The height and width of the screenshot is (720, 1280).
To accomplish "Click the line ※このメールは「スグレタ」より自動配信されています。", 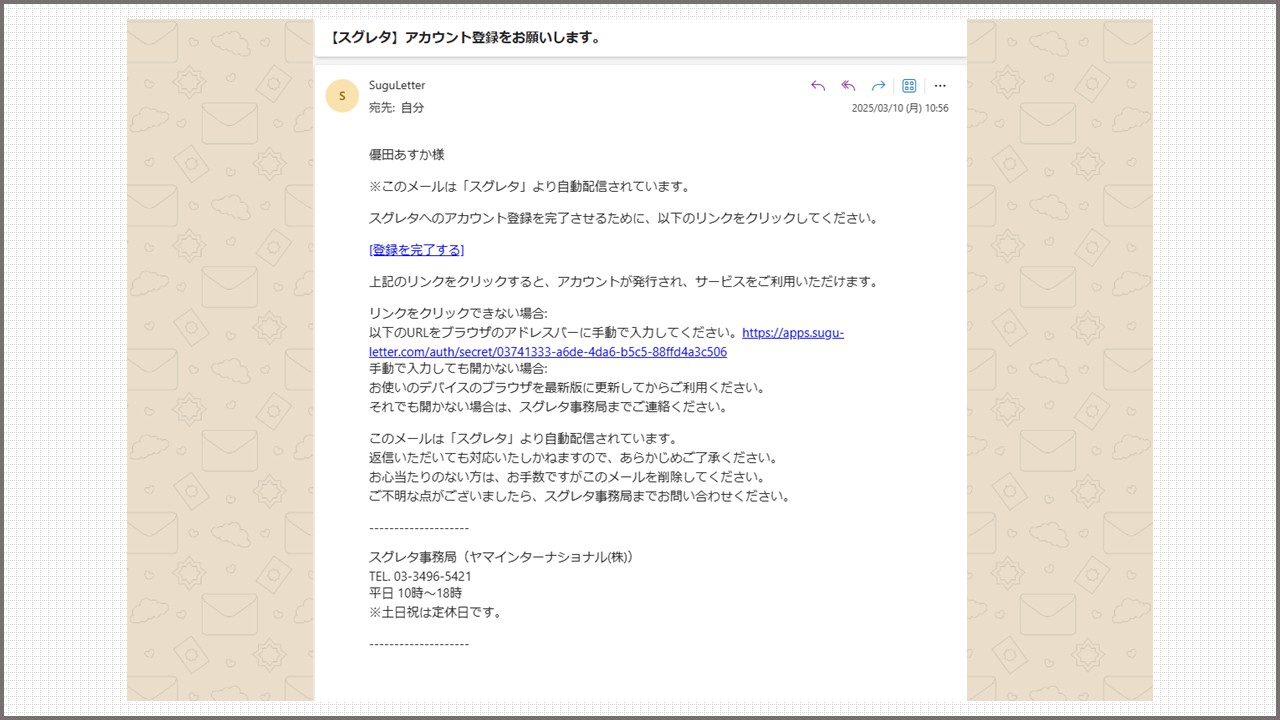I will (530, 186).
